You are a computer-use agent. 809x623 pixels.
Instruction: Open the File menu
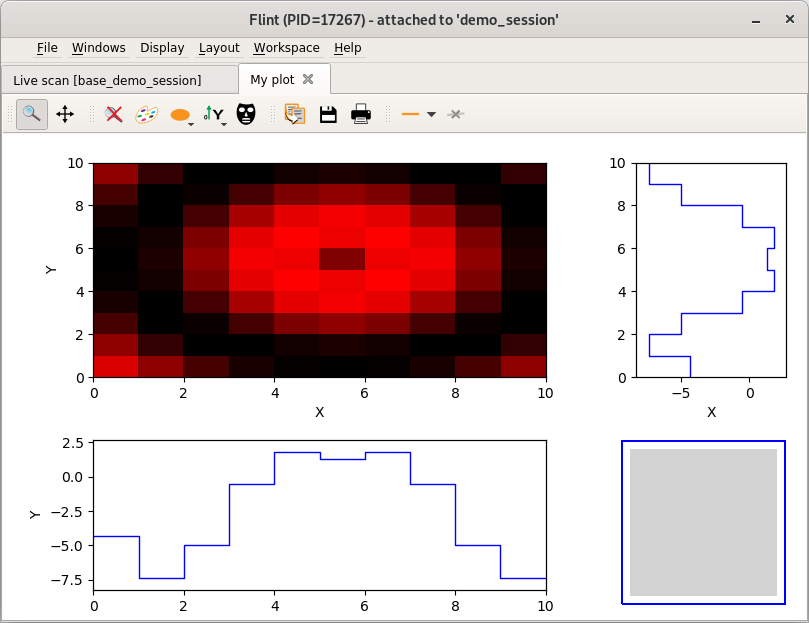pyautogui.click(x=47, y=47)
